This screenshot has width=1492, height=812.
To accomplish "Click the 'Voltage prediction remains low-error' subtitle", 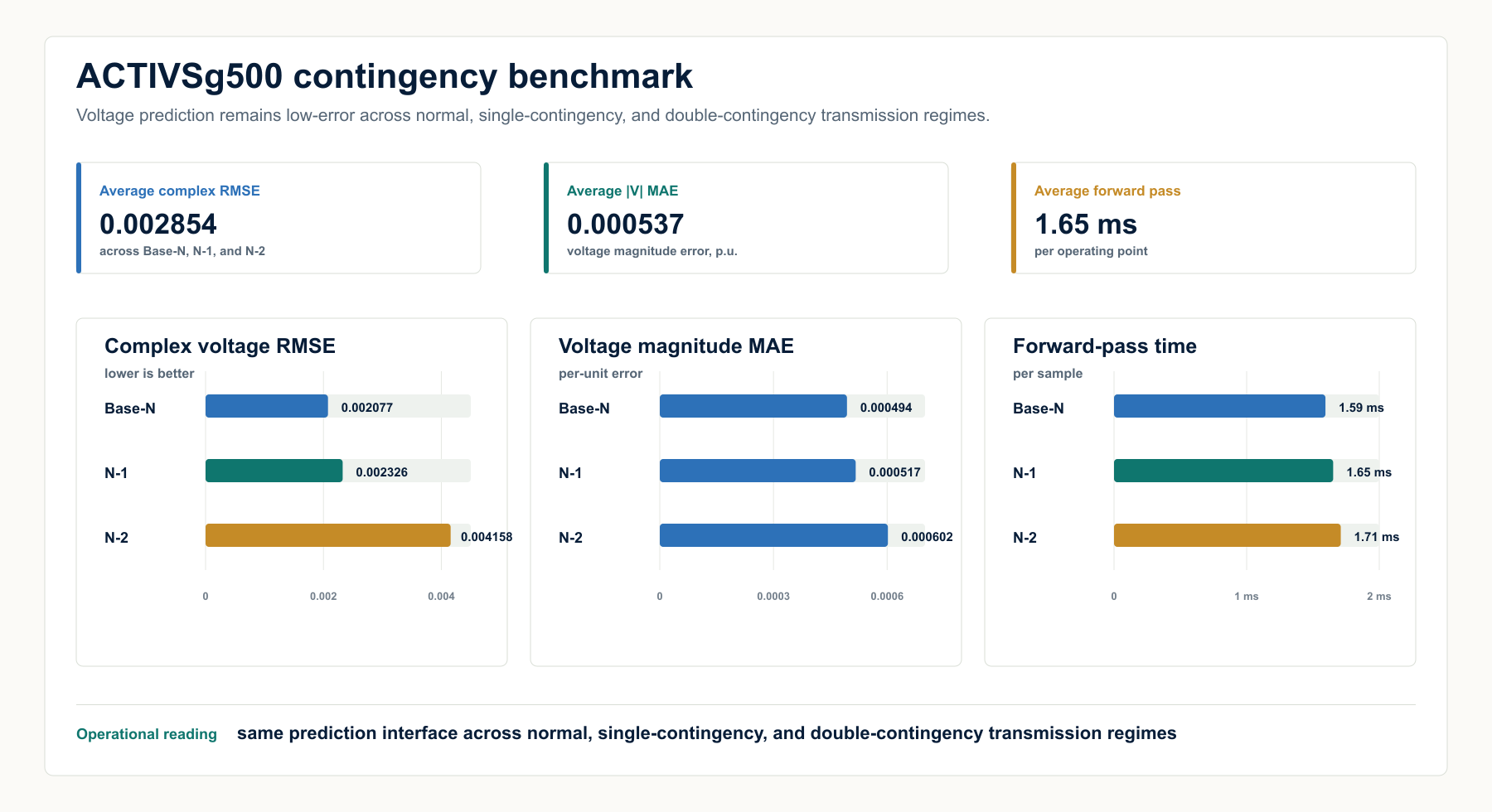I will click(x=533, y=115).
